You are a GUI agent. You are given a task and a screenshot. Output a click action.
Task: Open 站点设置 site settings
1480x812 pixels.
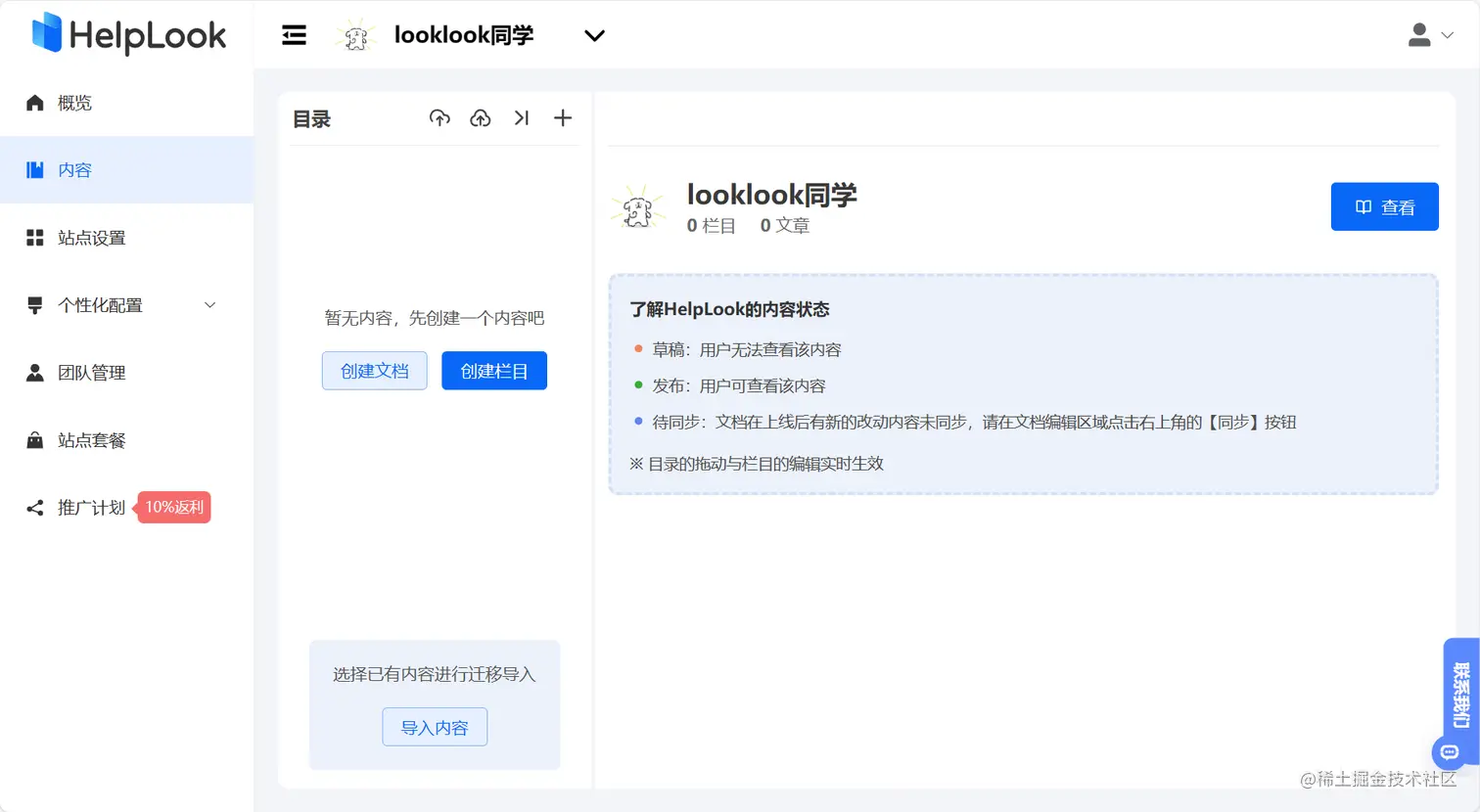[x=126, y=238]
